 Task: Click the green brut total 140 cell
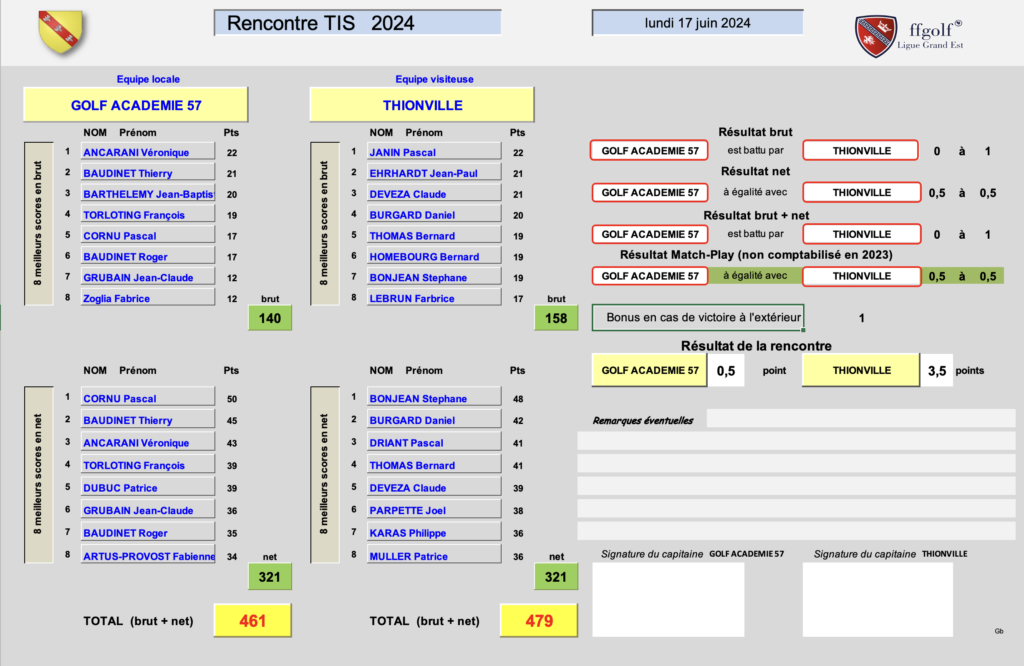coord(270,319)
